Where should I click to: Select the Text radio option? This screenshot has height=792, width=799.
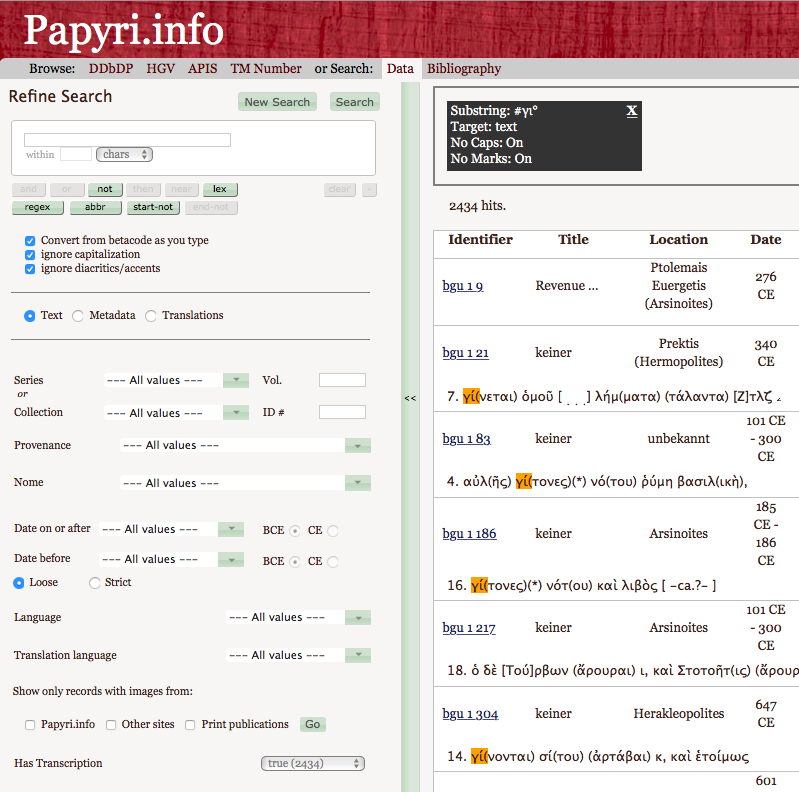coord(30,316)
